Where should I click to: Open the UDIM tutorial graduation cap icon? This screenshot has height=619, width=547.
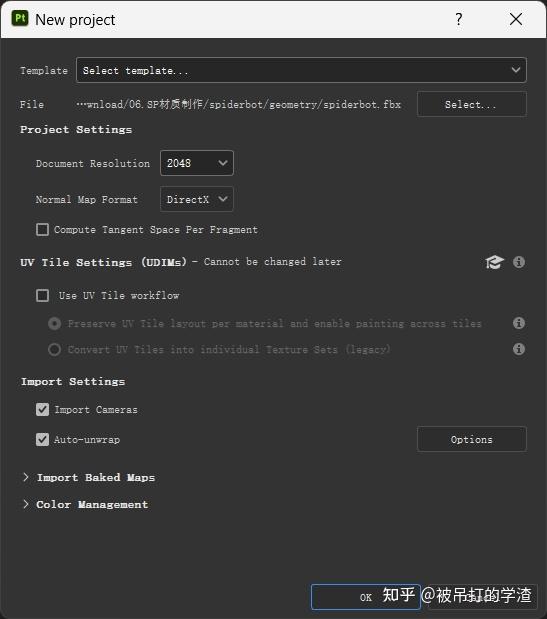[494, 262]
